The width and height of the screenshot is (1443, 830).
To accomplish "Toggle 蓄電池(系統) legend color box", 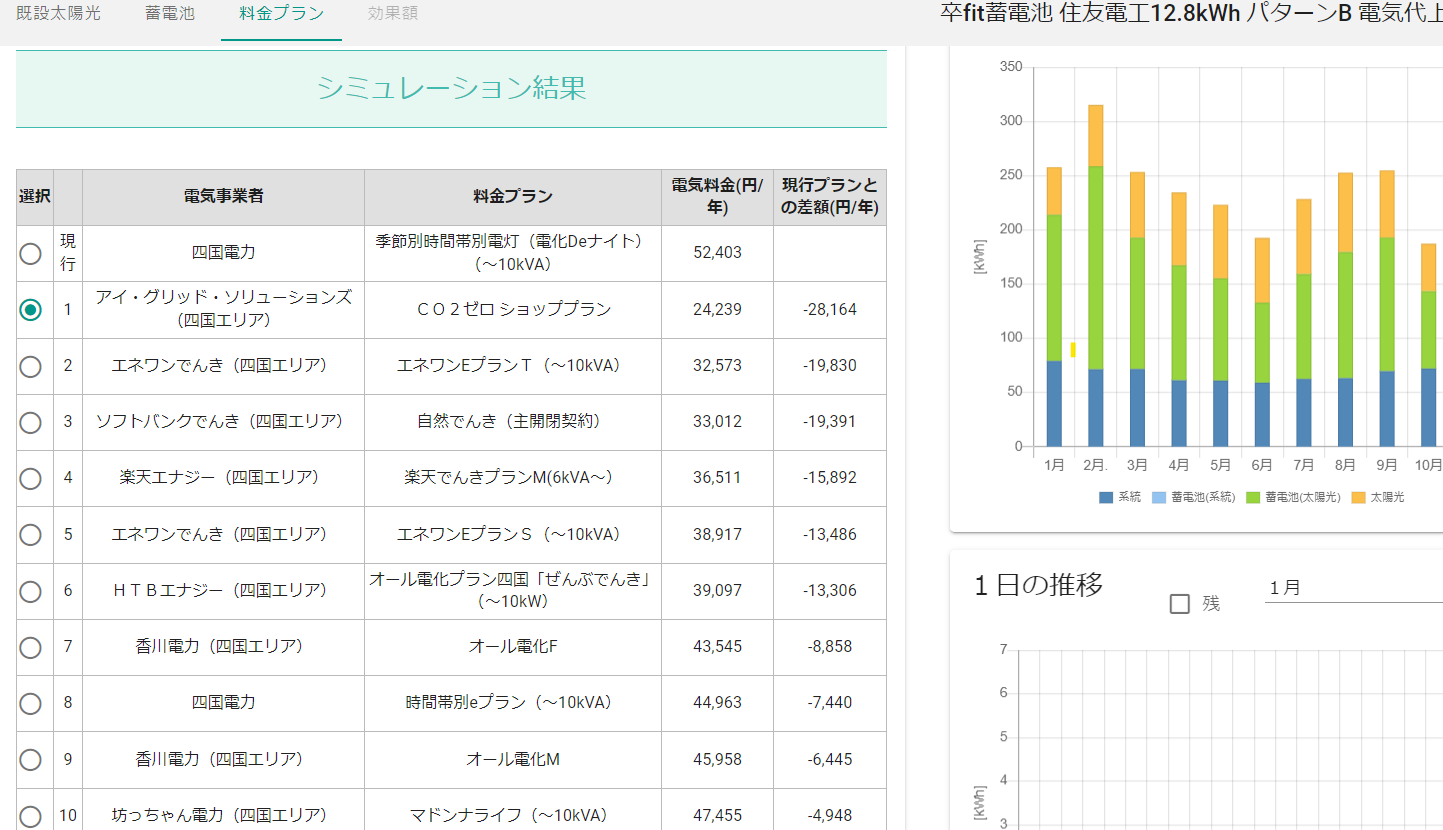I will [1159, 497].
